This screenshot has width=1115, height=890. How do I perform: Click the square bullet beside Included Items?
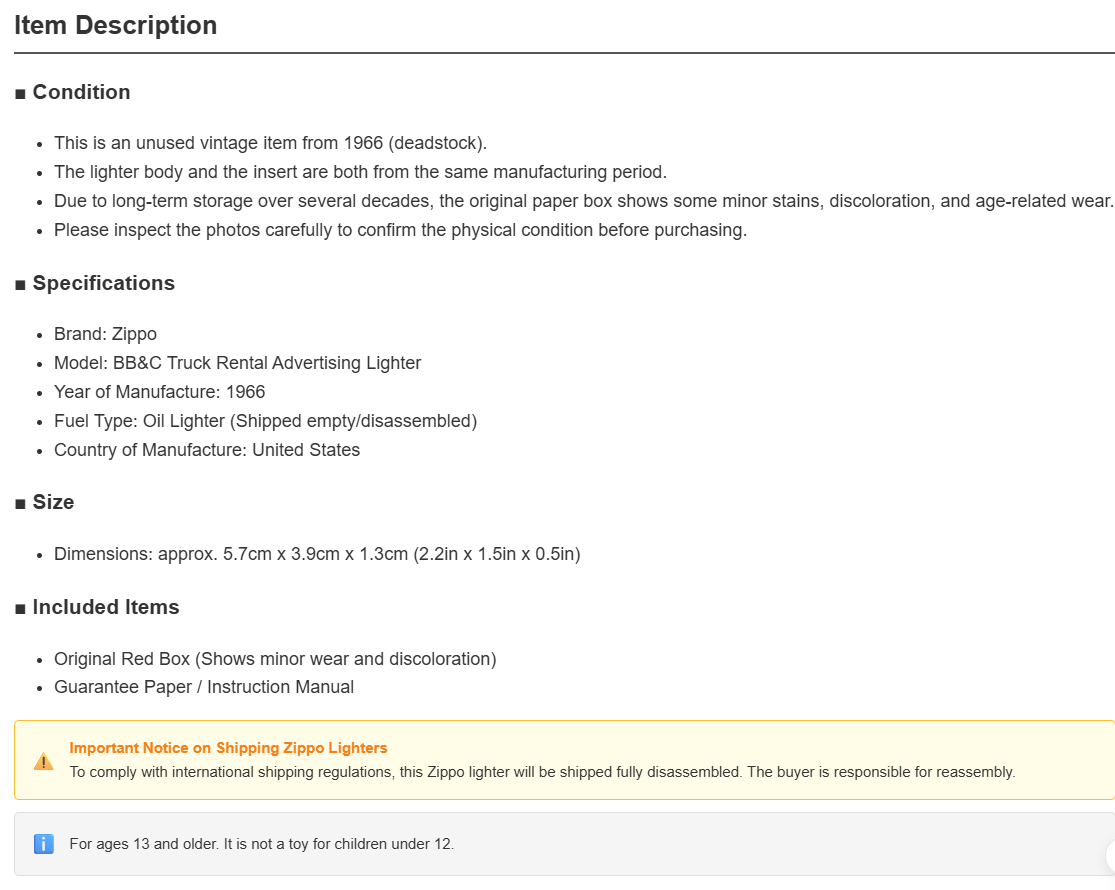[20, 609]
